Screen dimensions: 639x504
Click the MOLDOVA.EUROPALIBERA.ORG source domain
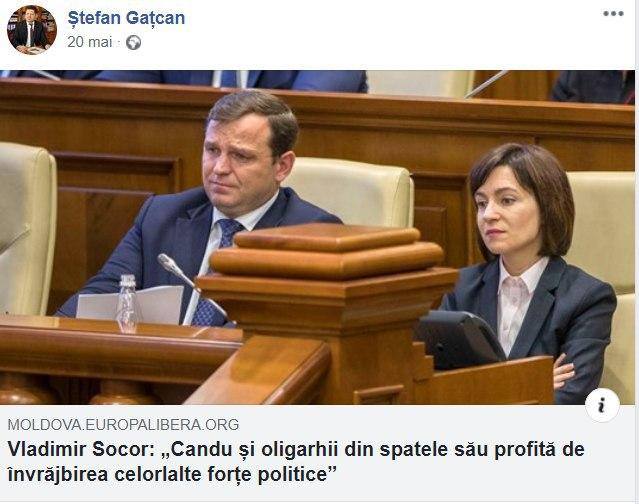[x=123, y=425]
